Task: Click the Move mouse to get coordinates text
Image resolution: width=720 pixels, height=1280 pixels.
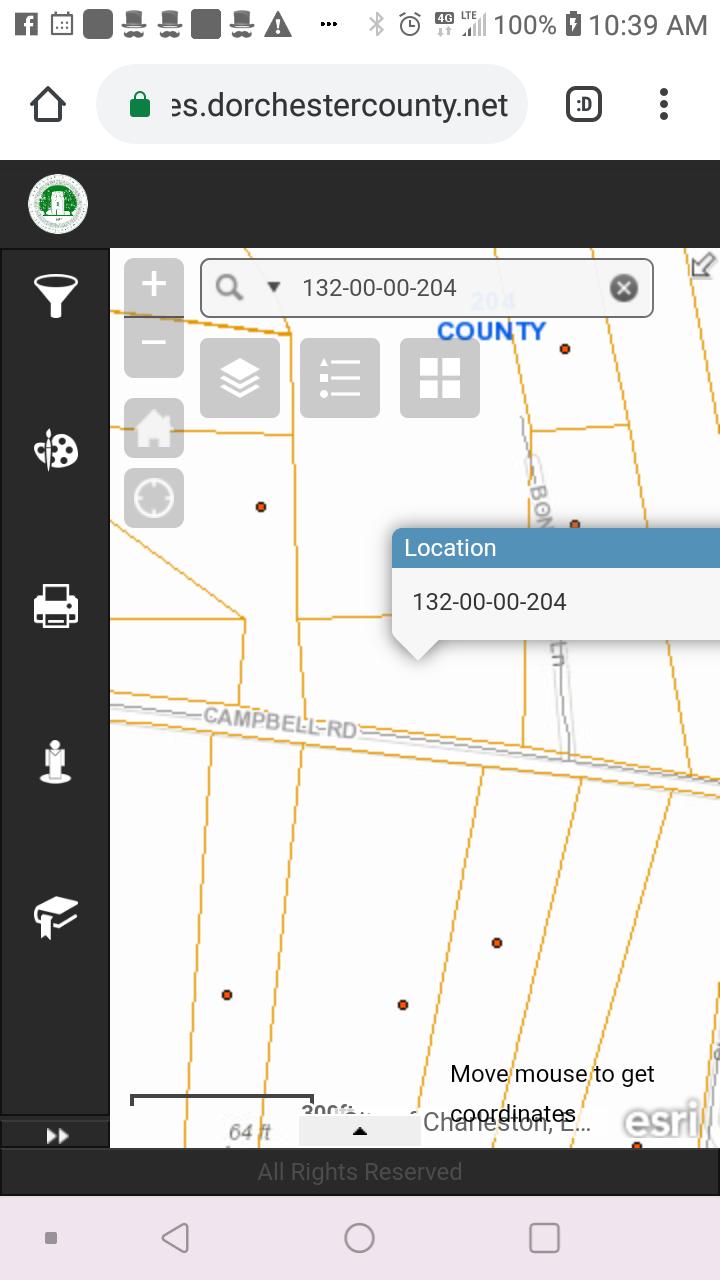Action: (x=552, y=1094)
